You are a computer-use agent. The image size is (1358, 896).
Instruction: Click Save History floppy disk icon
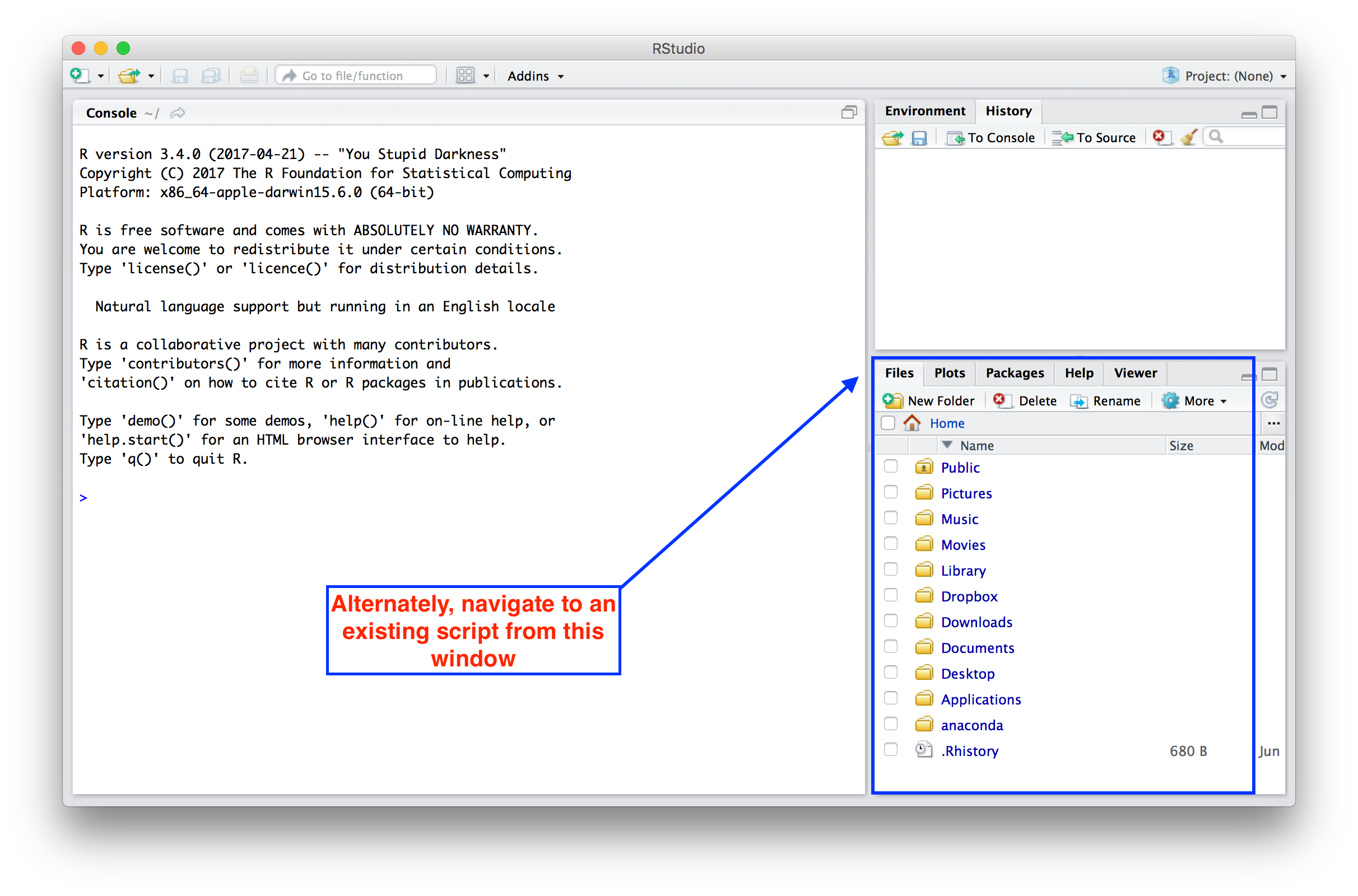pos(918,138)
